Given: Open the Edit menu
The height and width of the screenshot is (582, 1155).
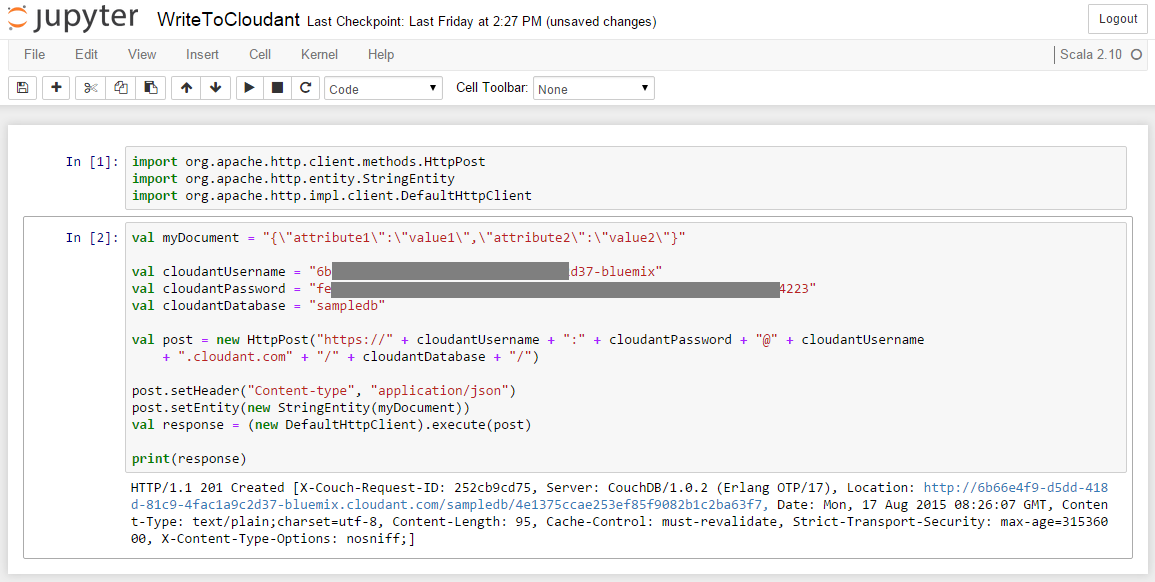Looking at the screenshot, I should pos(86,55).
